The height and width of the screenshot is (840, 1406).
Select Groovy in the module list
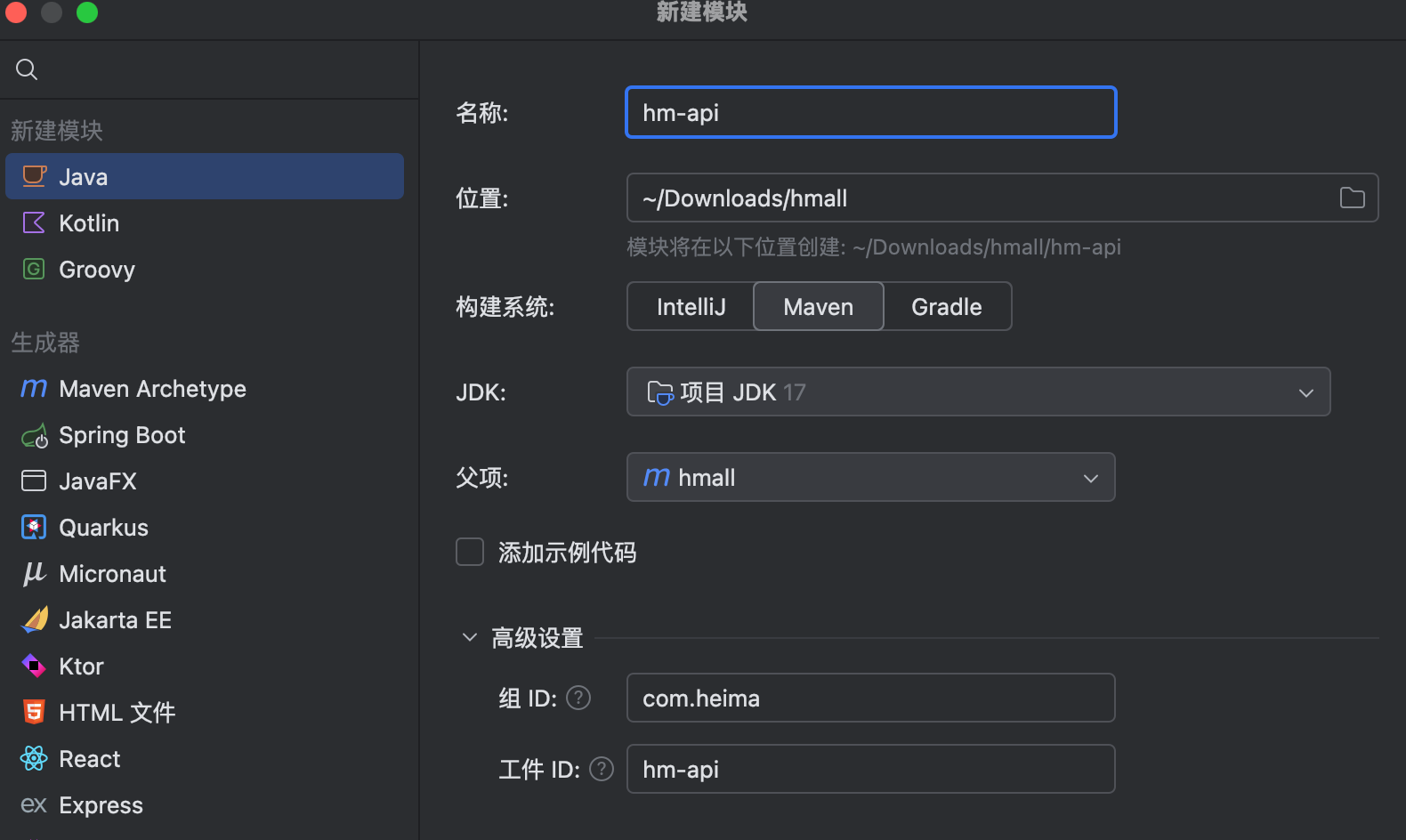coord(205,269)
